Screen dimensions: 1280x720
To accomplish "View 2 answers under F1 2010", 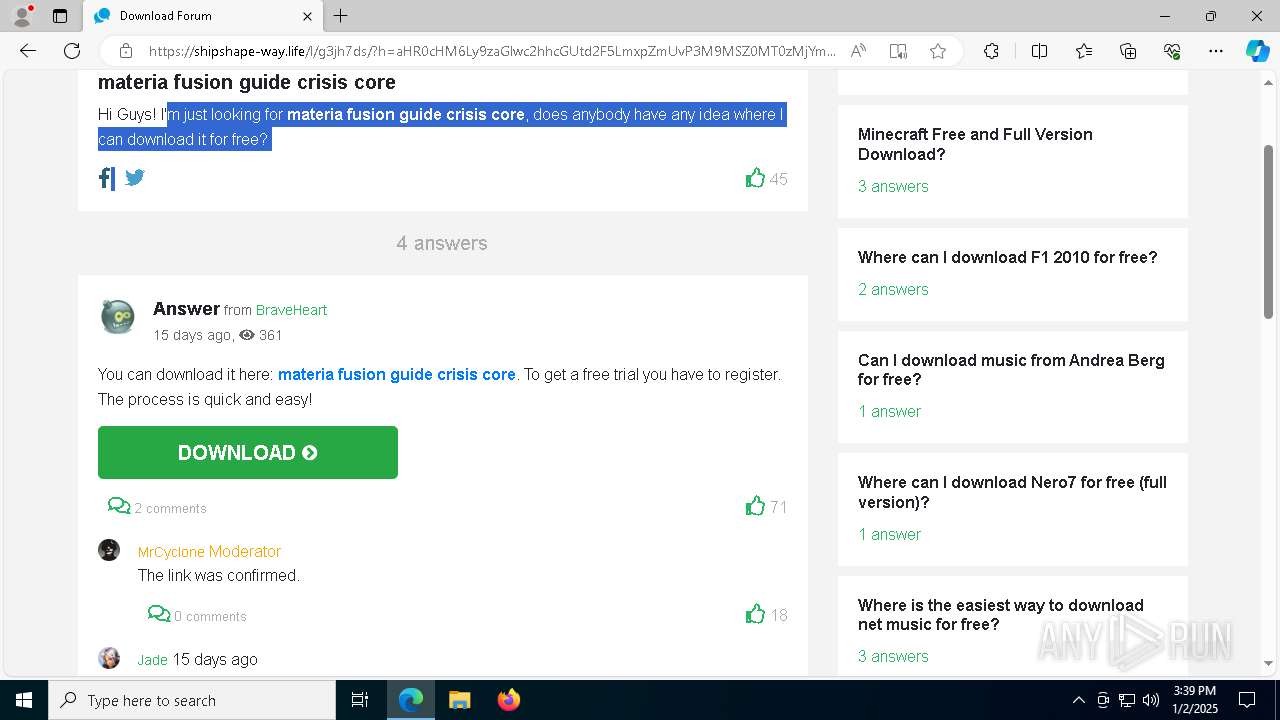I will (x=893, y=289).
